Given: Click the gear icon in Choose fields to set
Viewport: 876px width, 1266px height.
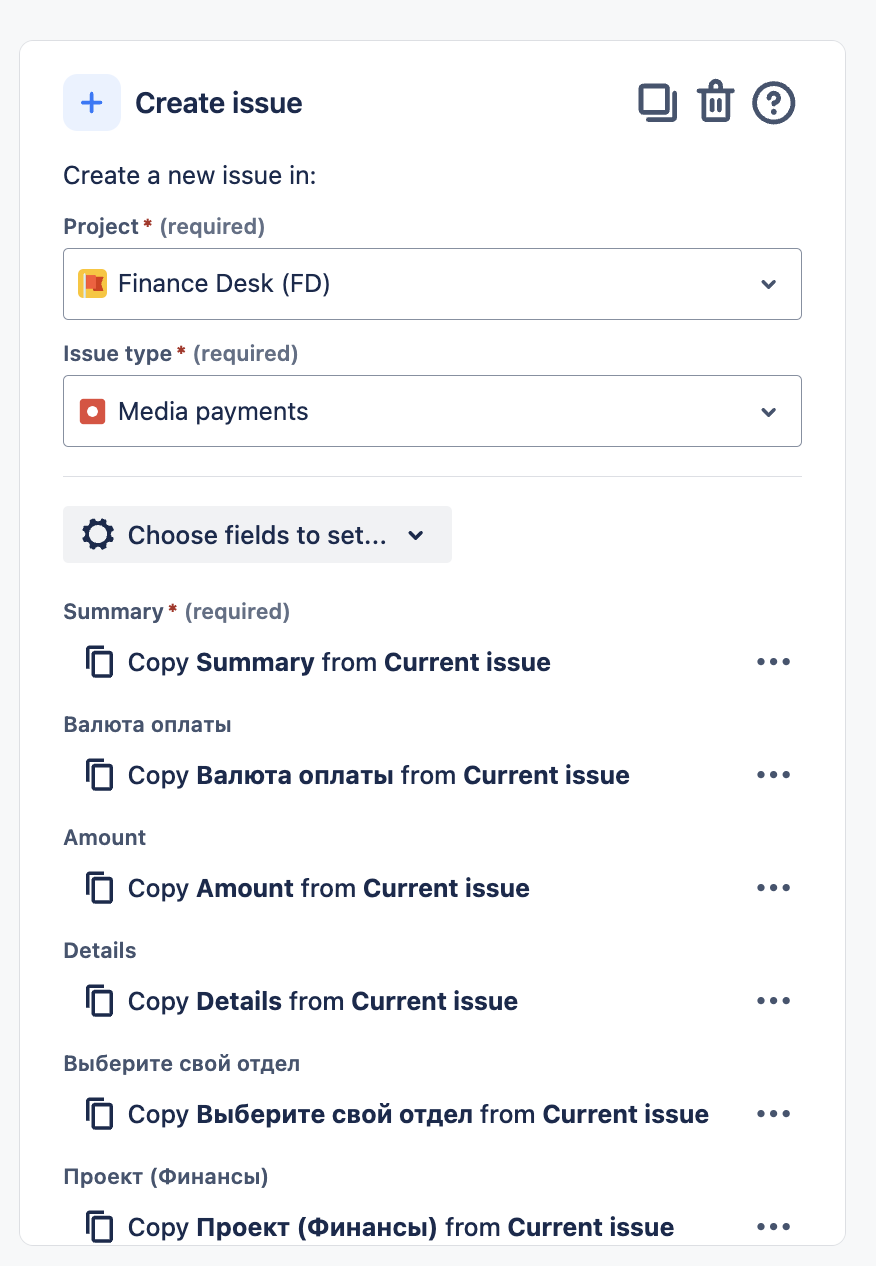Looking at the screenshot, I should point(98,535).
